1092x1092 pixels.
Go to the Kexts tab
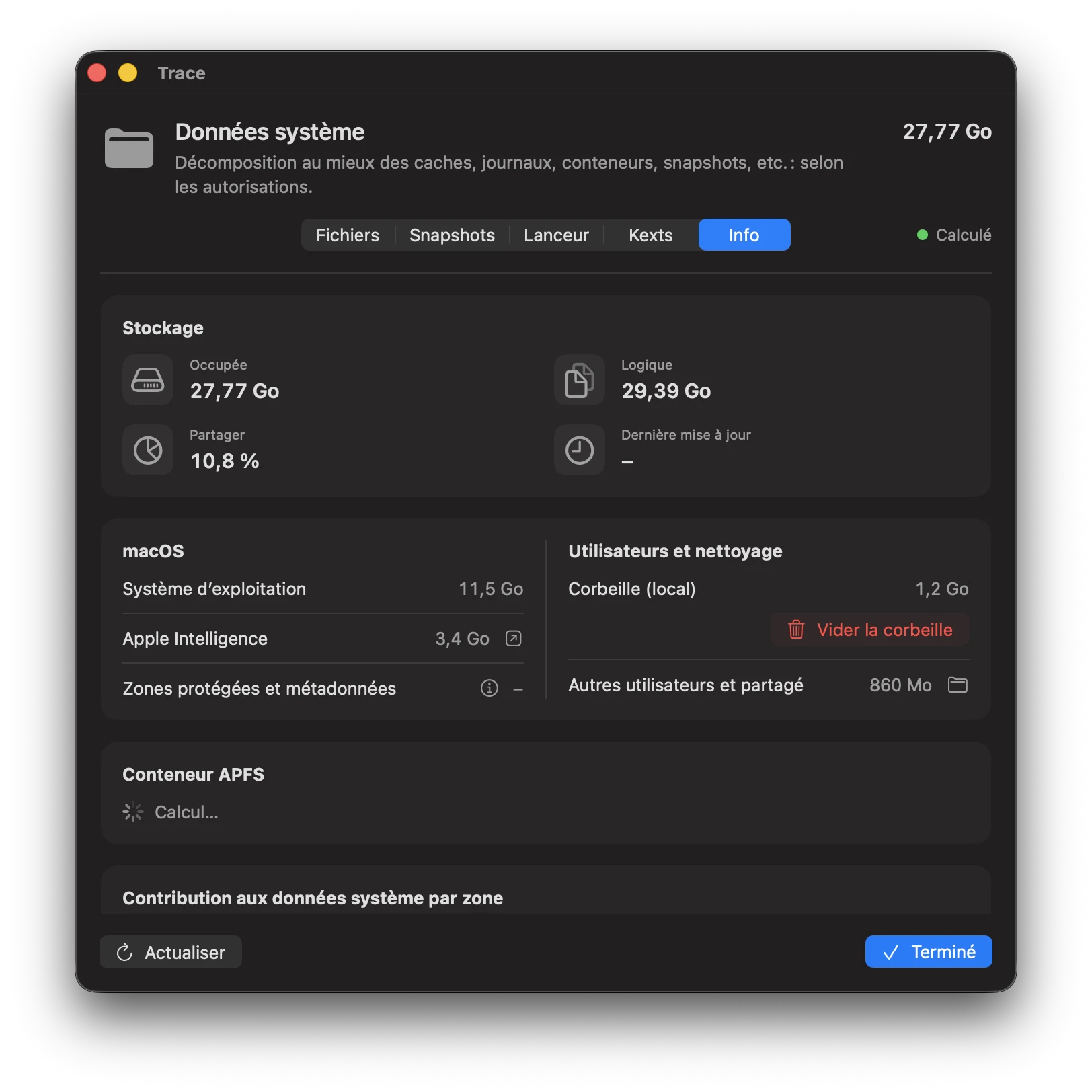(x=650, y=235)
